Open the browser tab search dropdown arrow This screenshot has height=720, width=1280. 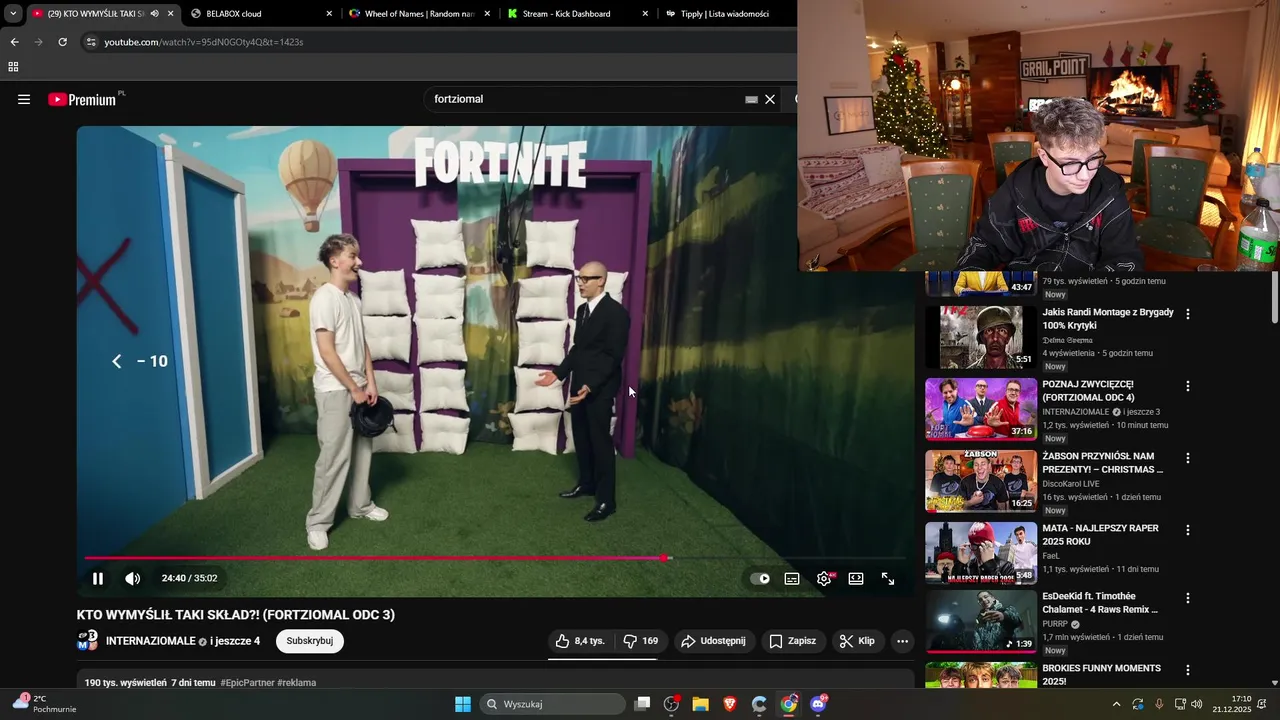13,14
